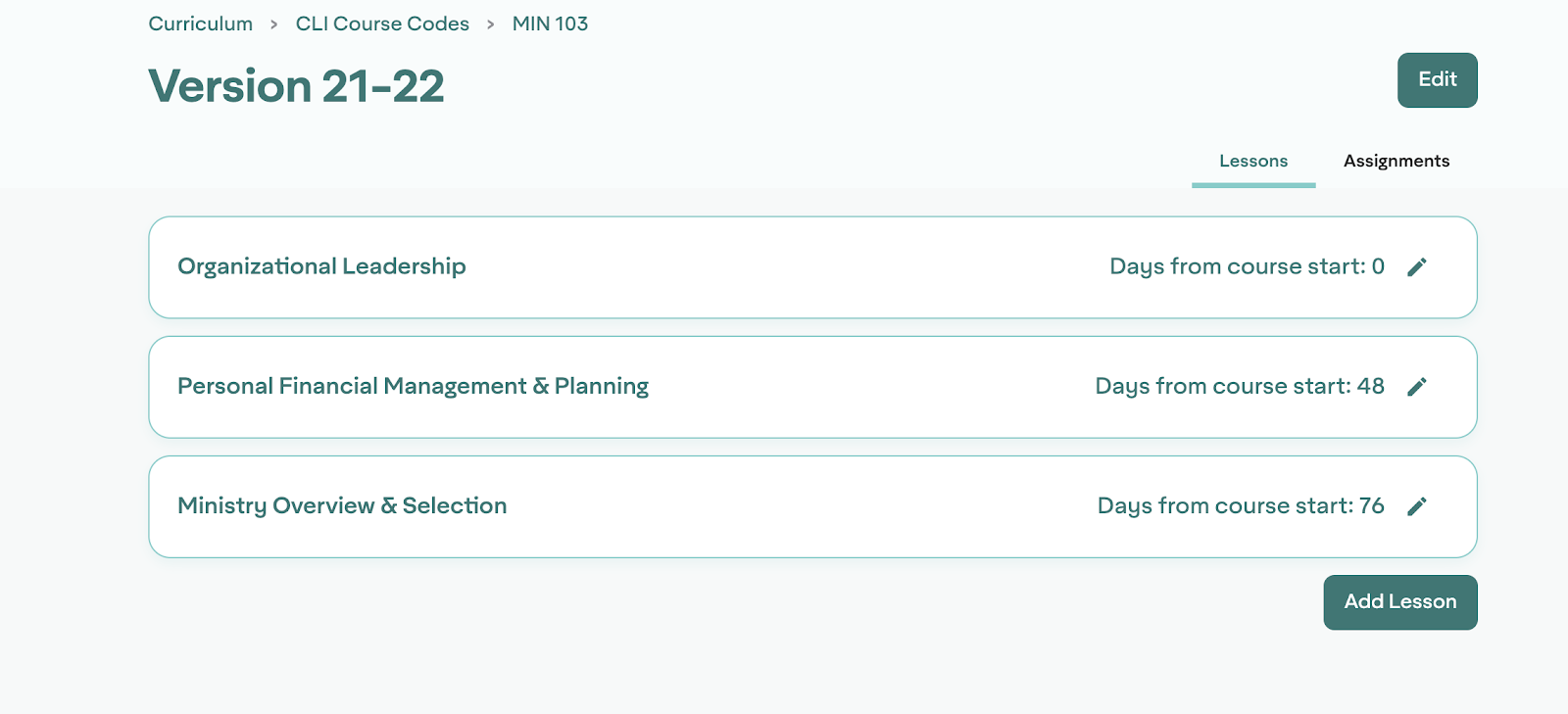Click the Version 21-22 page heading

(x=296, y=86)
